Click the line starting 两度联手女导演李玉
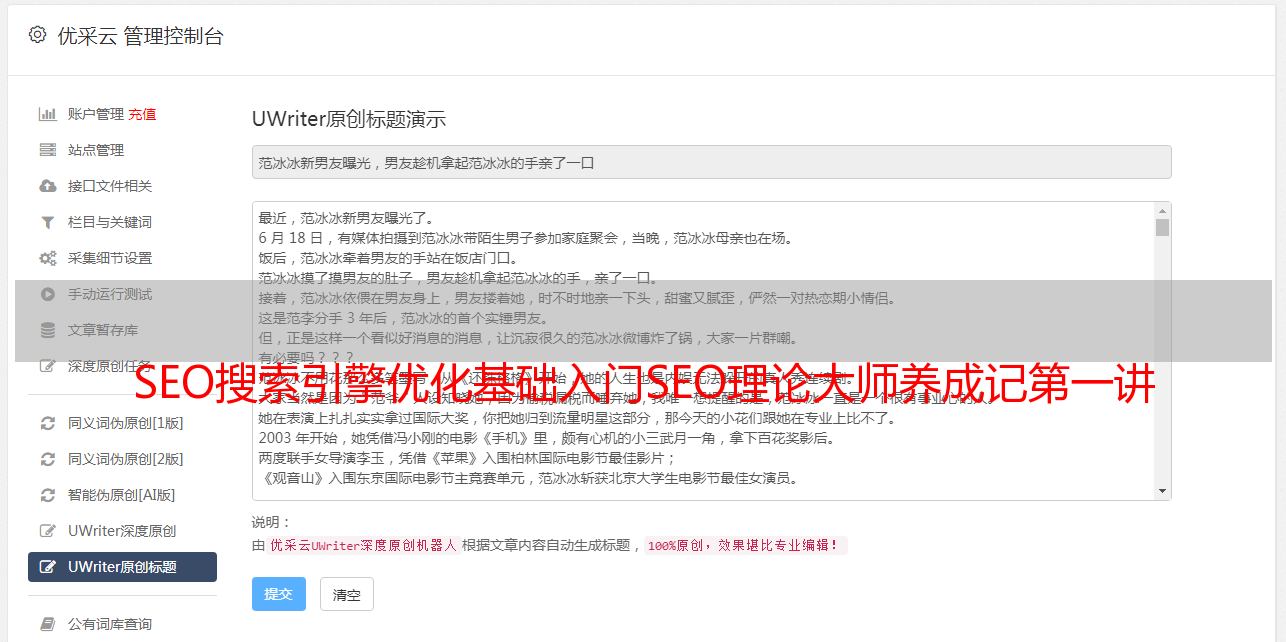 [468, 458]
